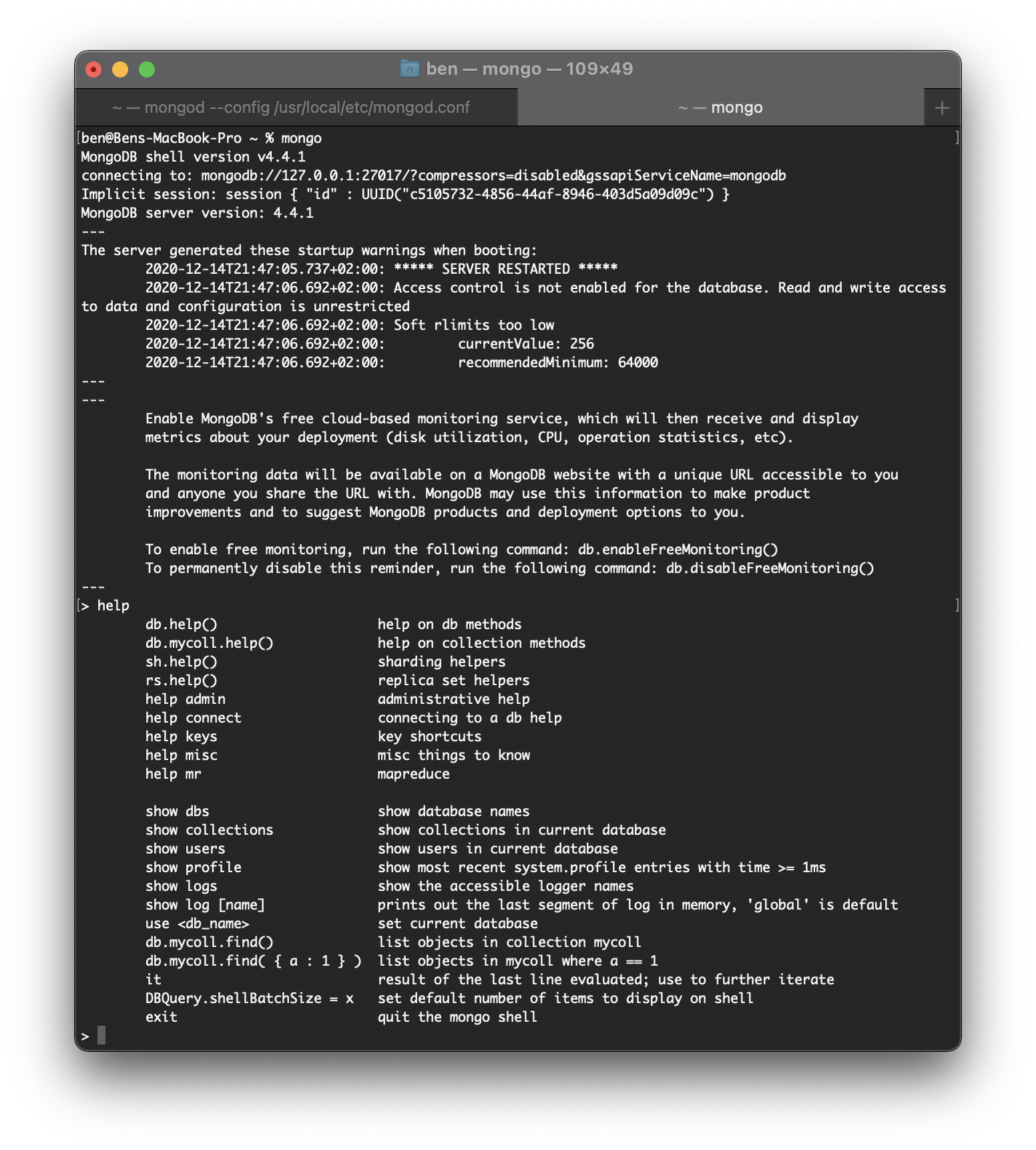Click the mongodb://127.0.0.1:27017 connection URL
This screenshot has width=1036, height=1150.
click(494, 176)
